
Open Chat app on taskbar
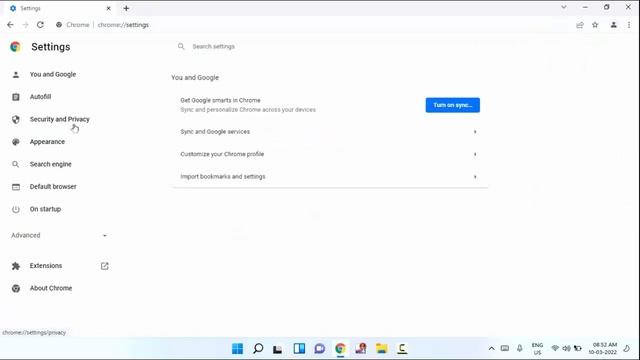coord(320,349)
